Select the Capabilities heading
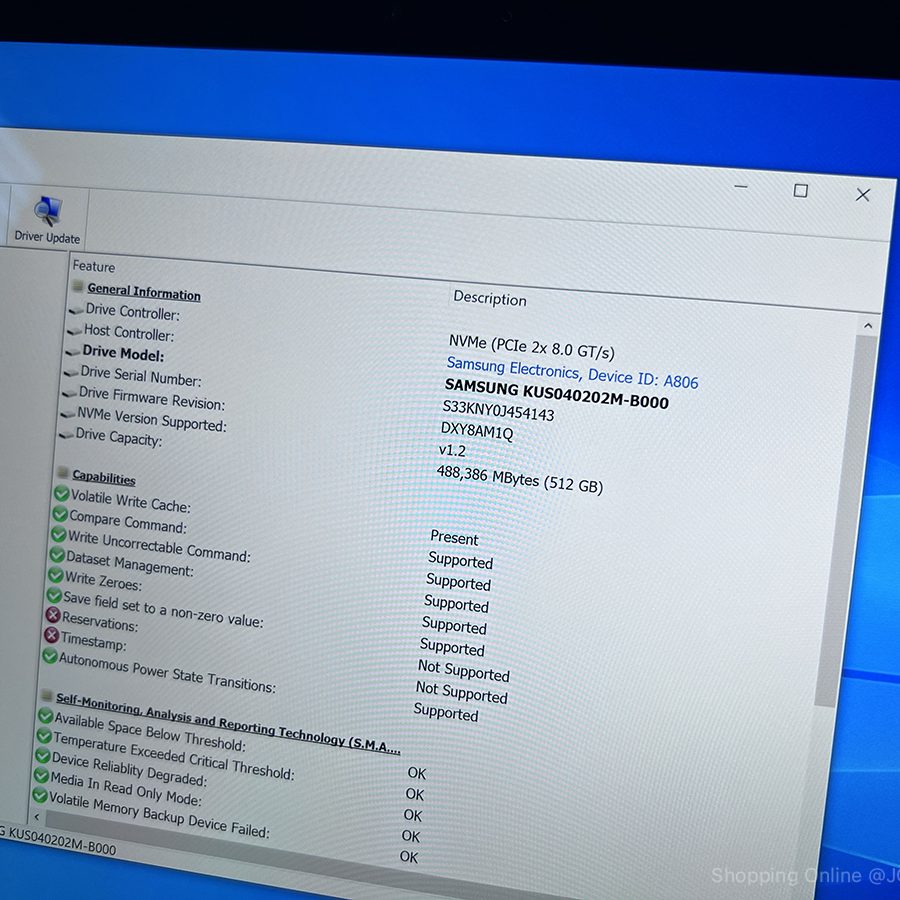 coord(104,477)
